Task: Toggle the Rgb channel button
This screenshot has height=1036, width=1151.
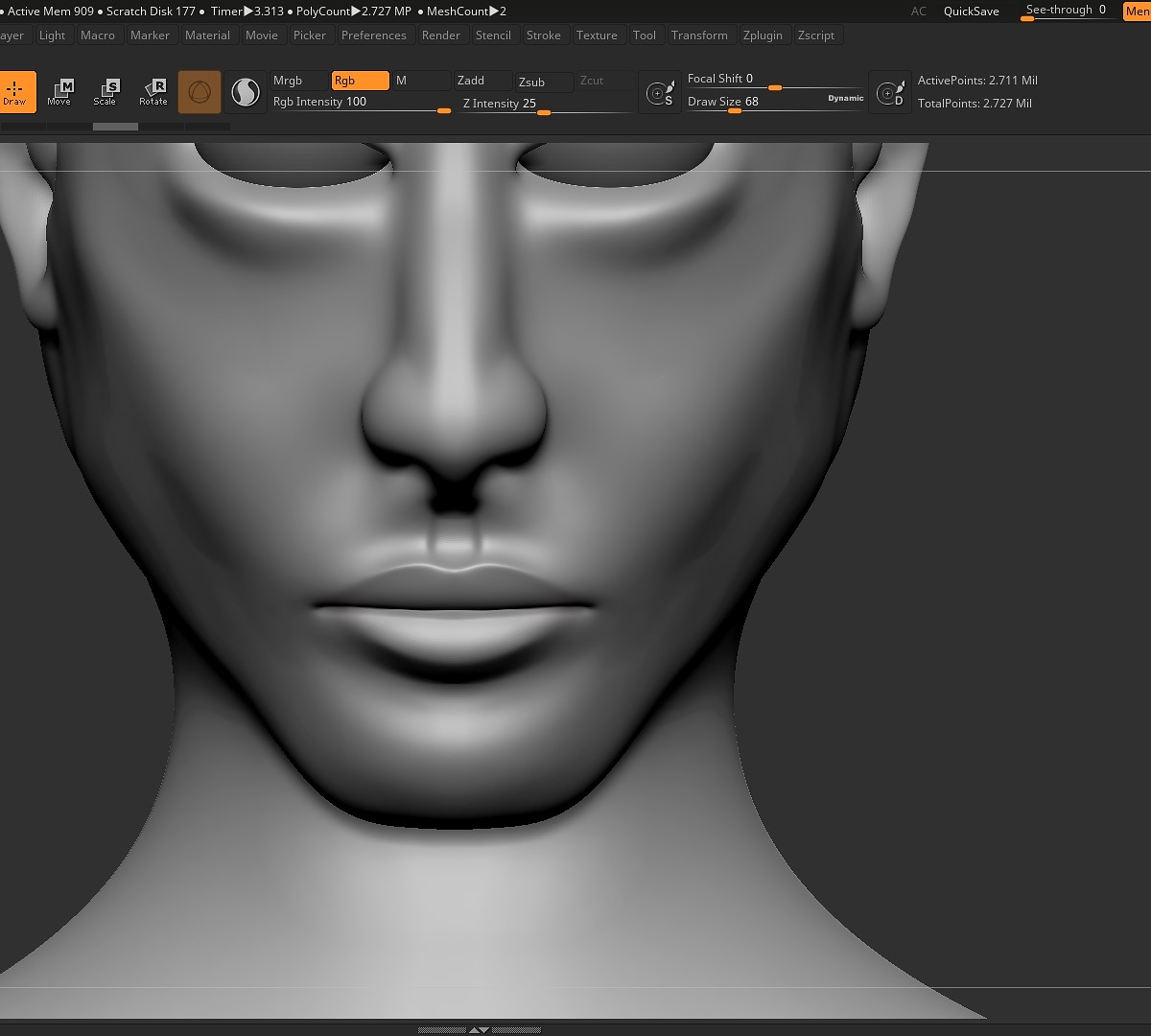Action: point(361,81)
